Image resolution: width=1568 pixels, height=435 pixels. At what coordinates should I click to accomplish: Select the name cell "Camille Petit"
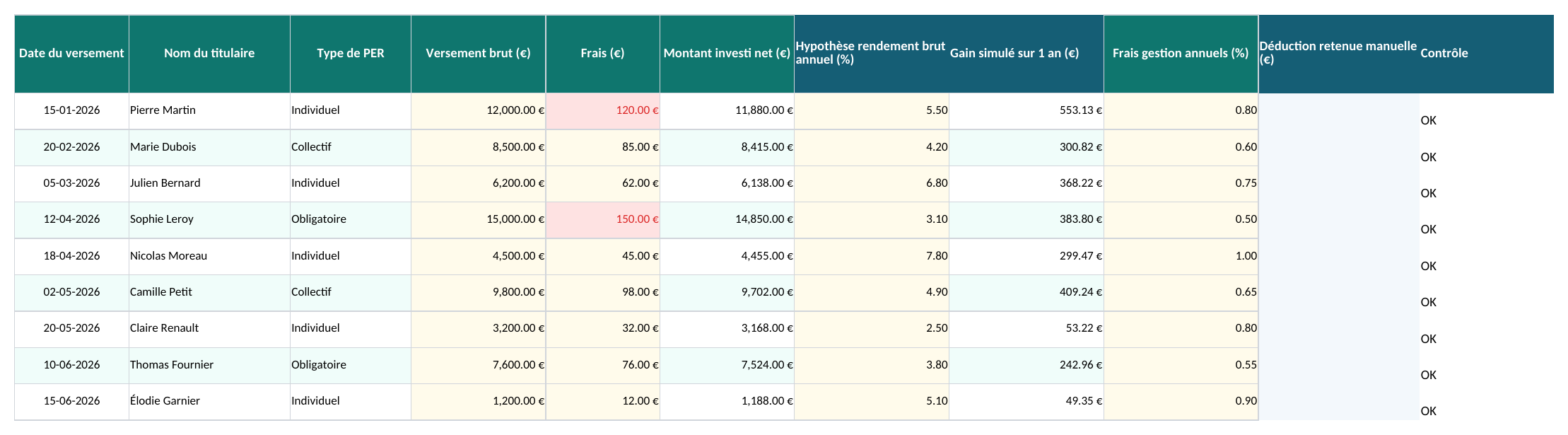209,293
